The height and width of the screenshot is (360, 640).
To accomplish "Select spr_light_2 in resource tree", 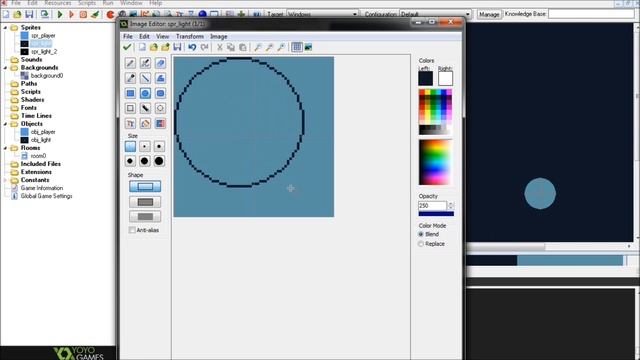I will (x=44, y=52).
